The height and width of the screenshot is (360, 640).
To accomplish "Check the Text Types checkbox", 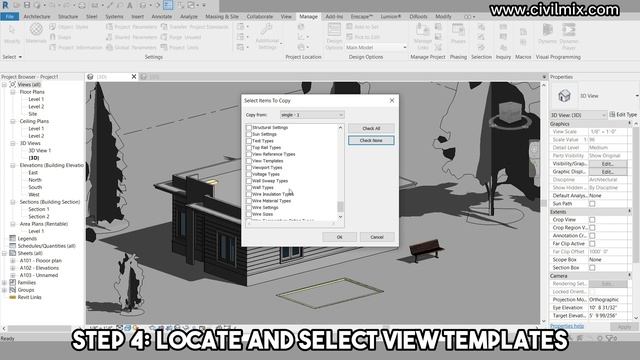I will tap(249, 141).
